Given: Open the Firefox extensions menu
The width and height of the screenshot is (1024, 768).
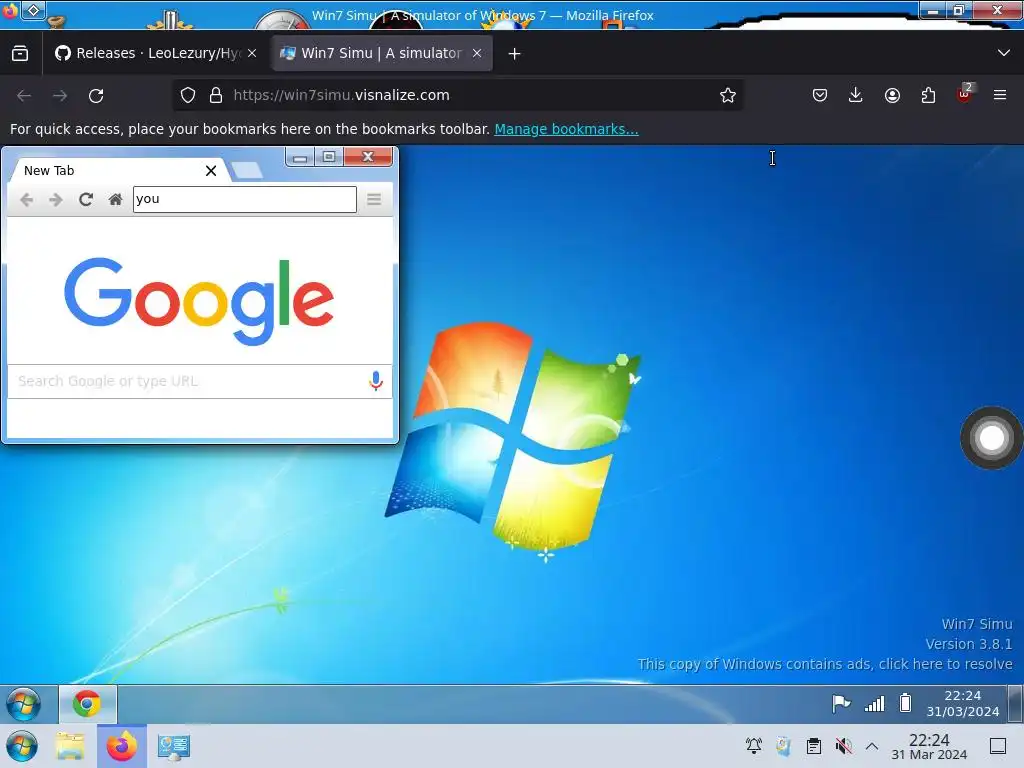Looking at the screenshot, I should click(x=928, y=95).
